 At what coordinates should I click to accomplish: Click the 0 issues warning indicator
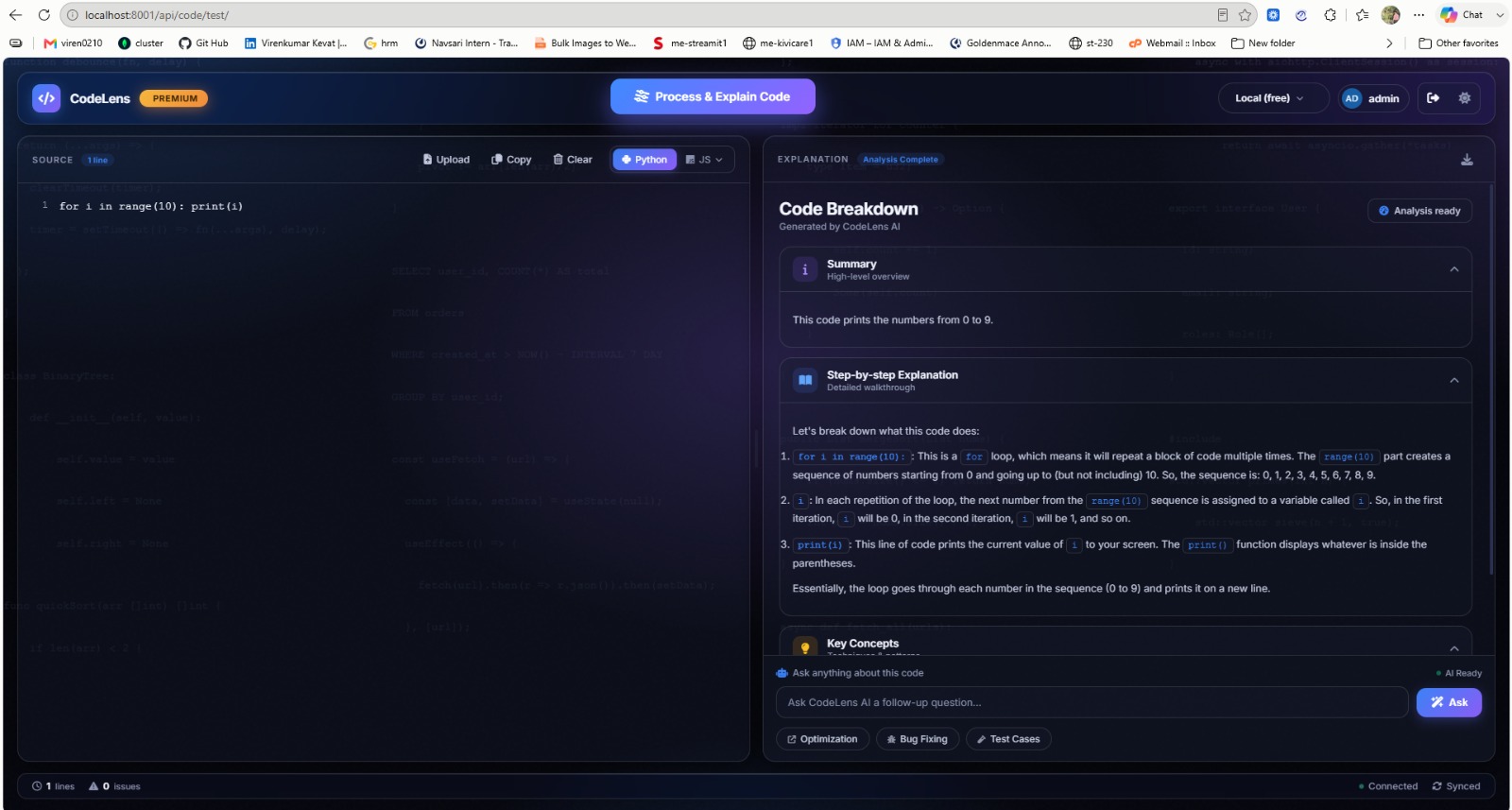click(x=114, y=786)
